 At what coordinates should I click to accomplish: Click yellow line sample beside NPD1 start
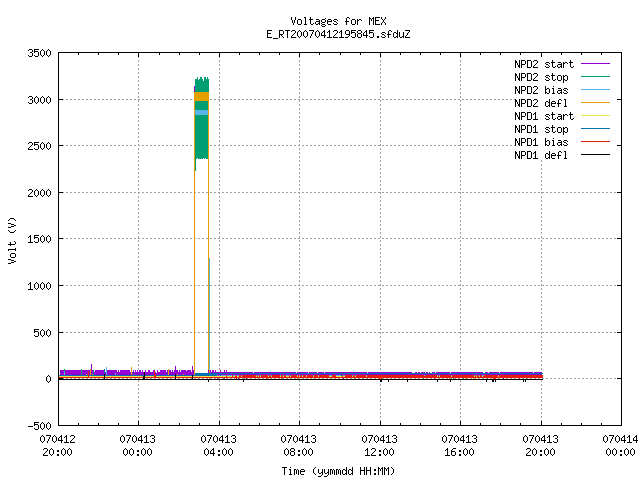click(x=596, y=116)
